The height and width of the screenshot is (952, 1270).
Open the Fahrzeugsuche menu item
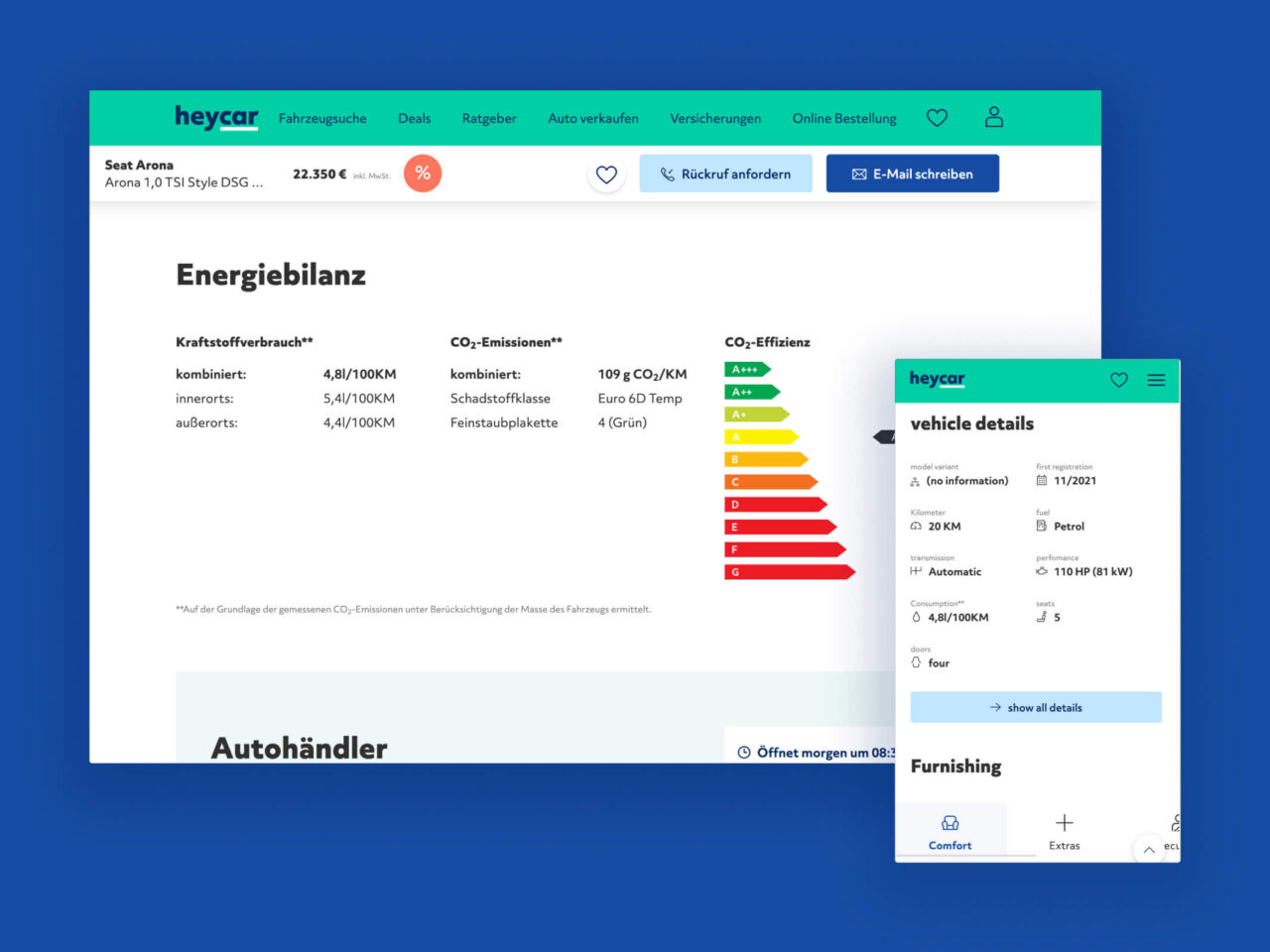322,118
